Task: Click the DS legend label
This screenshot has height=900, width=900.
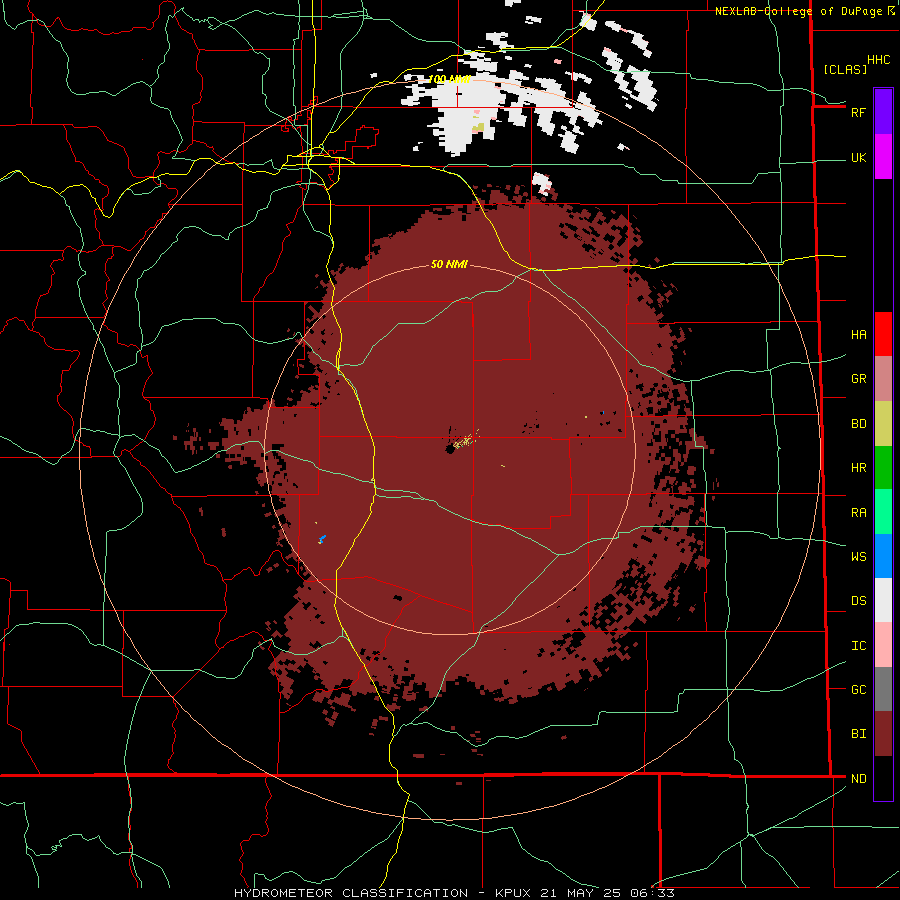Action: (858, 601)
